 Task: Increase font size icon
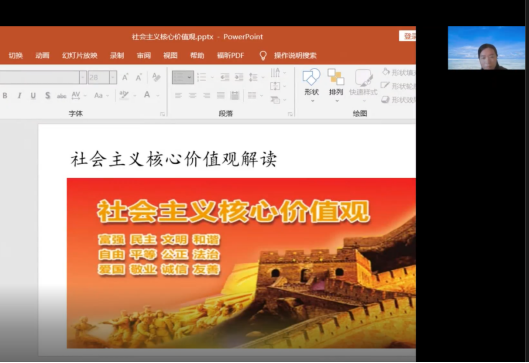[125, 77]
